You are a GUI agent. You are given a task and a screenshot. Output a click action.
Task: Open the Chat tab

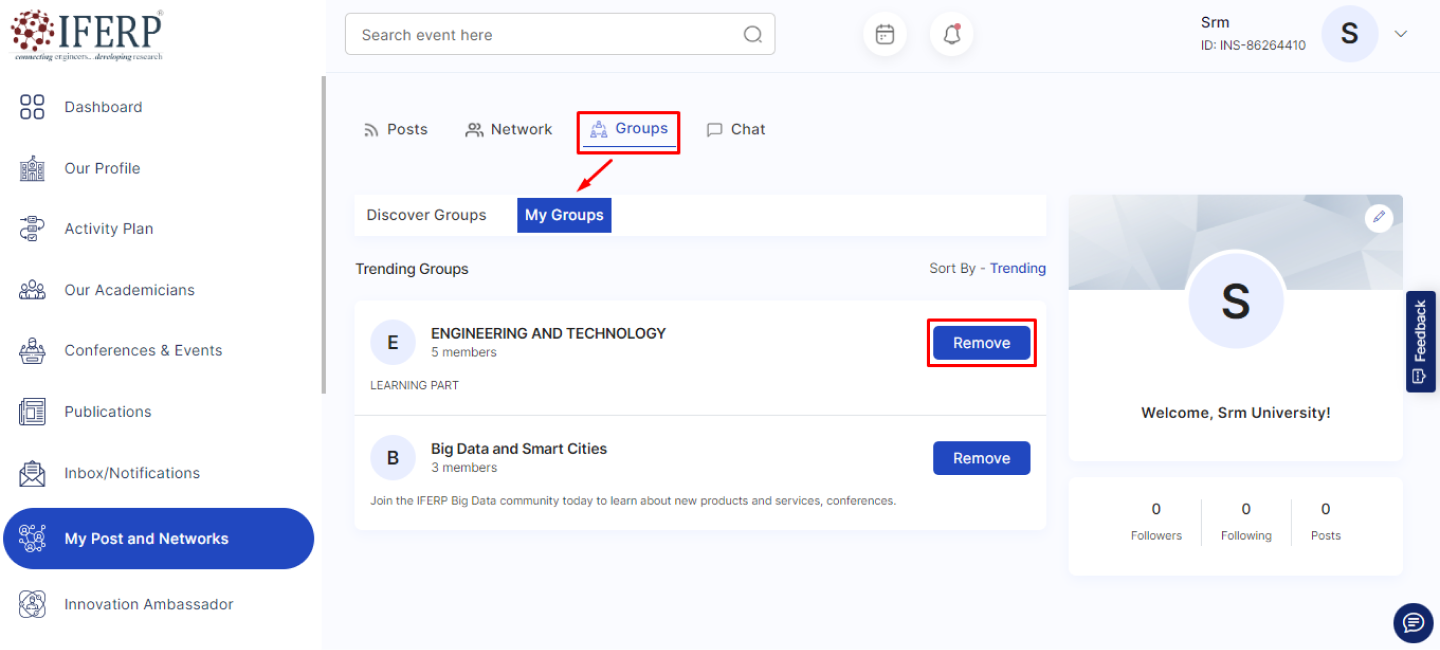[x=736, y=130]
